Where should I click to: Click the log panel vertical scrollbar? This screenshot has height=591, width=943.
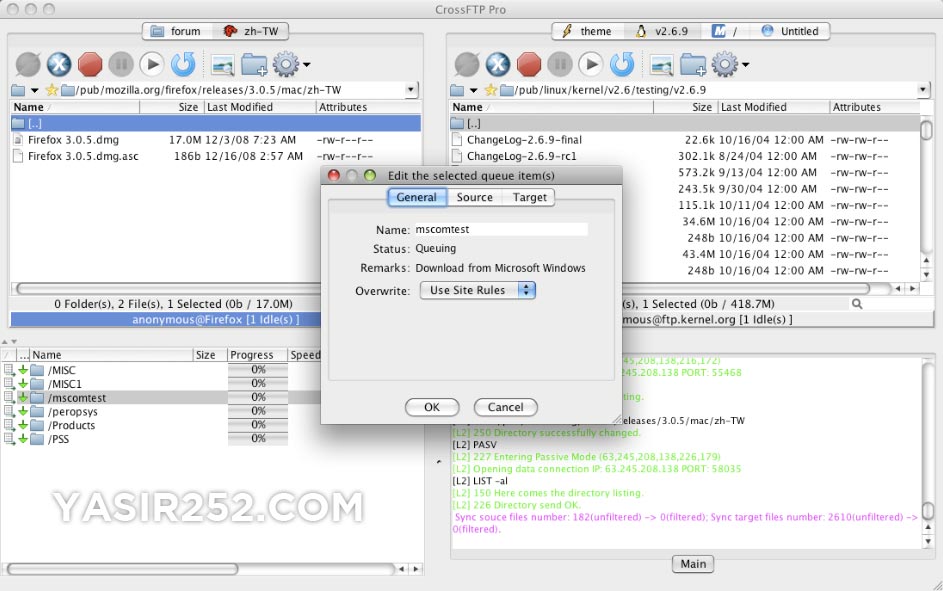928,511
